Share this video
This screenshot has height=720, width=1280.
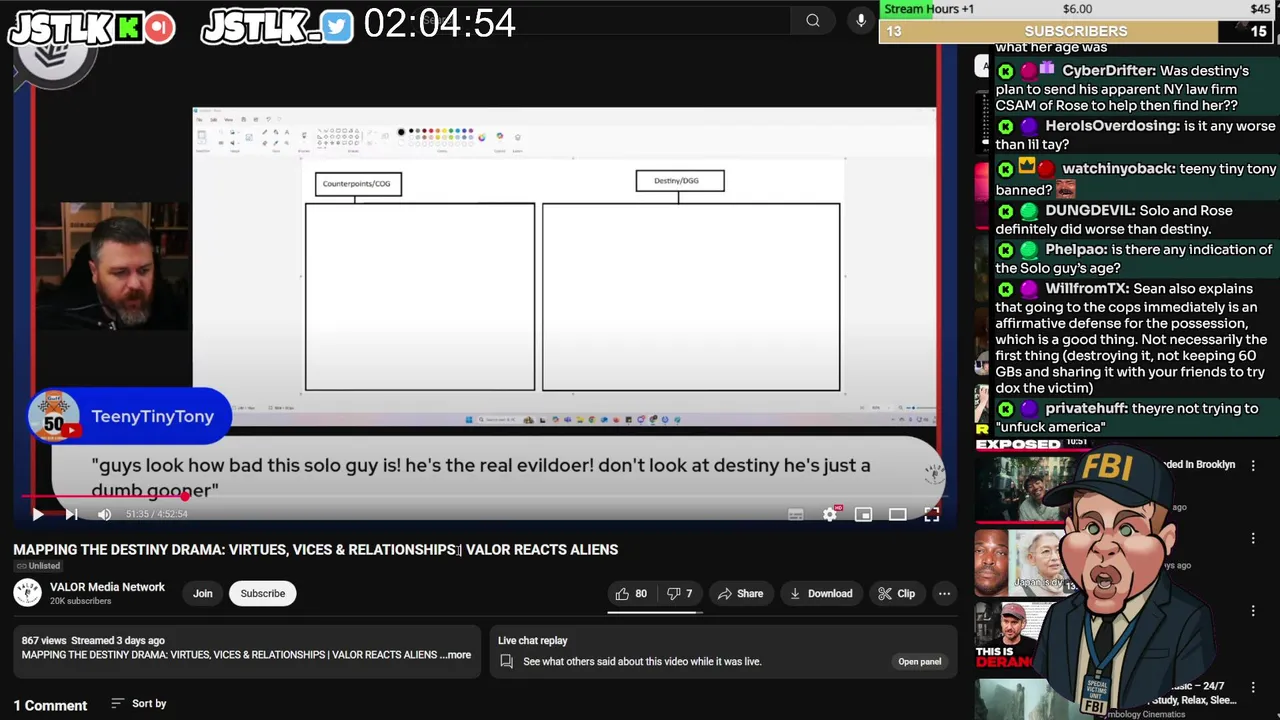click(x=741, y=593)
